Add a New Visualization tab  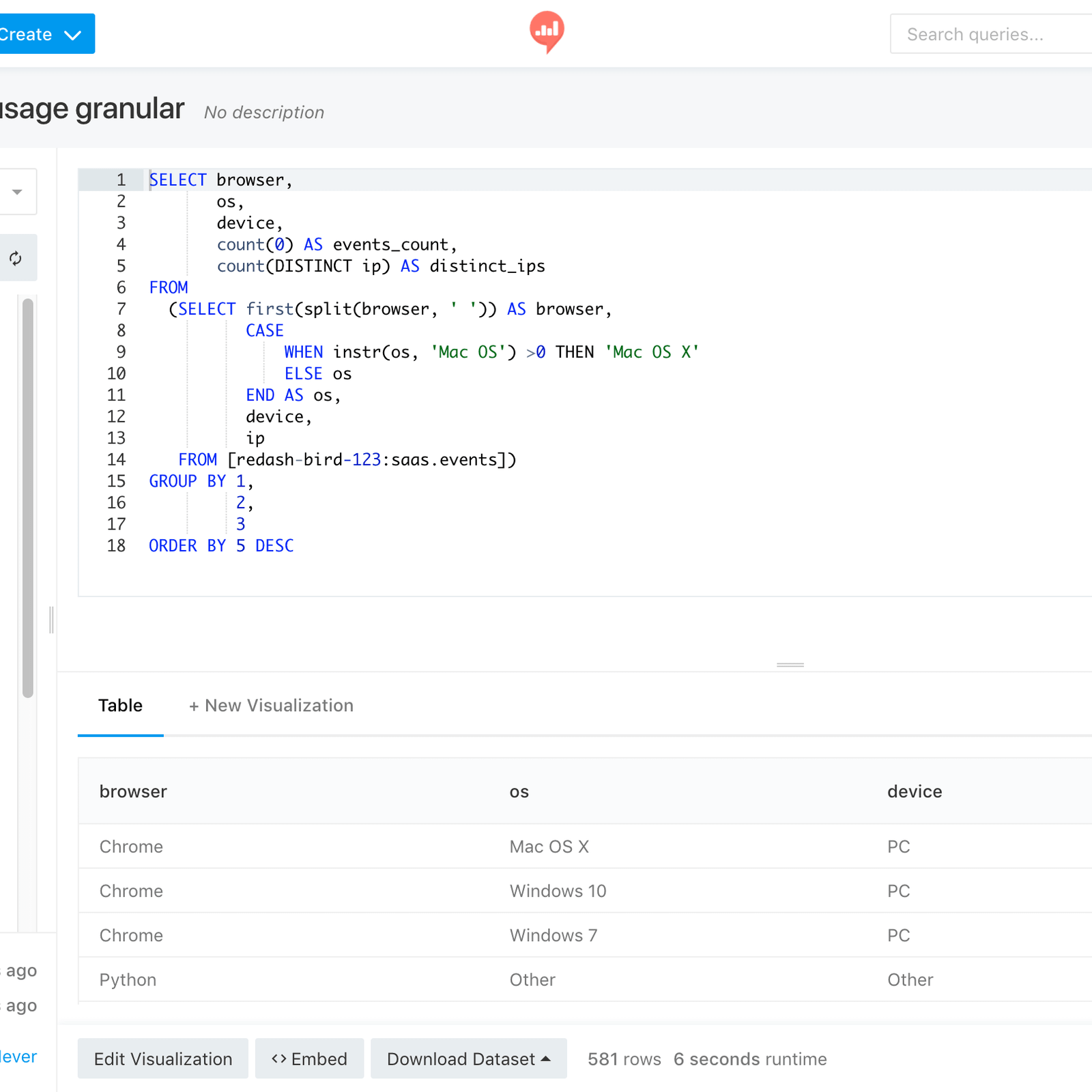(271, 706)
